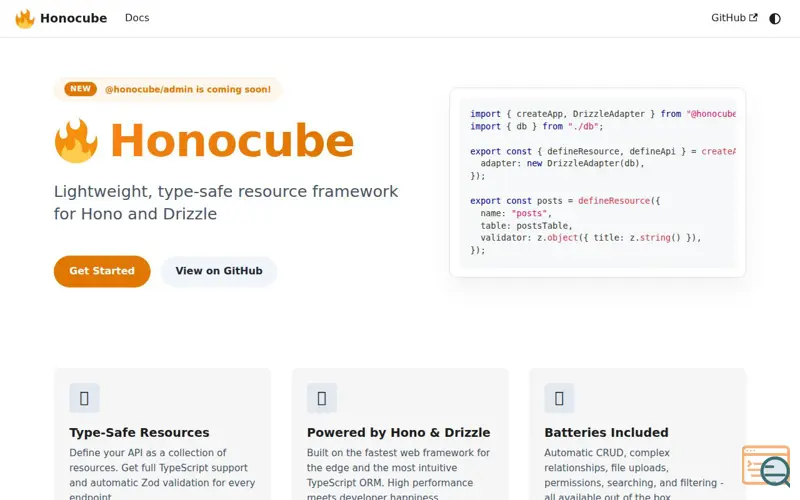Open the GitHub link in navbar
The width and height of the screenshot is (800, 500).
734,18
